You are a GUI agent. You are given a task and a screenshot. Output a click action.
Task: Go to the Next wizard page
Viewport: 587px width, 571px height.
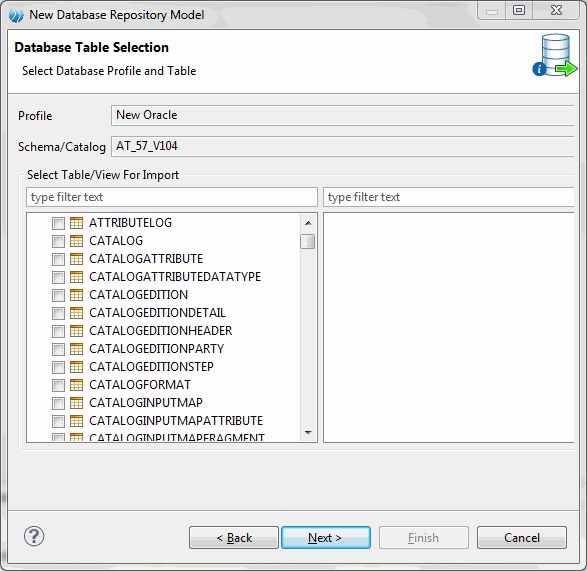[x=326, y=538]
